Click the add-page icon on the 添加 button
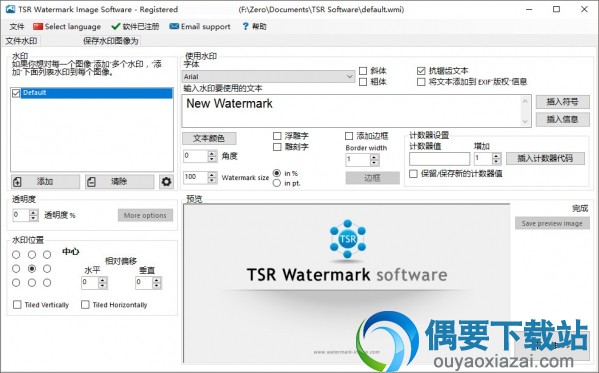The height and width of the screenshot is (373, 599). coord(18,182)
